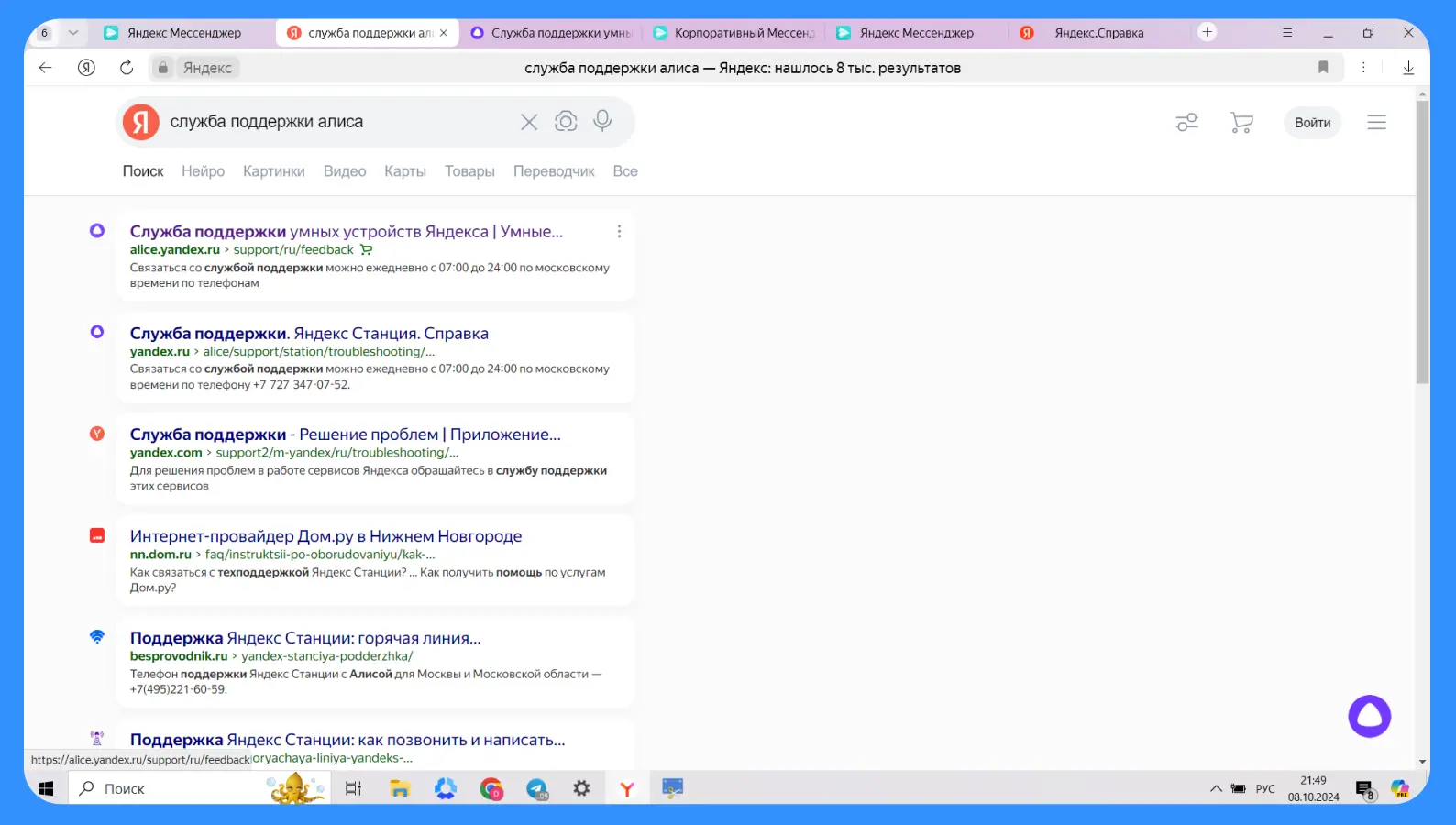
Task: Click the nn.dom.ru green URL
Action: coord(160,554)
